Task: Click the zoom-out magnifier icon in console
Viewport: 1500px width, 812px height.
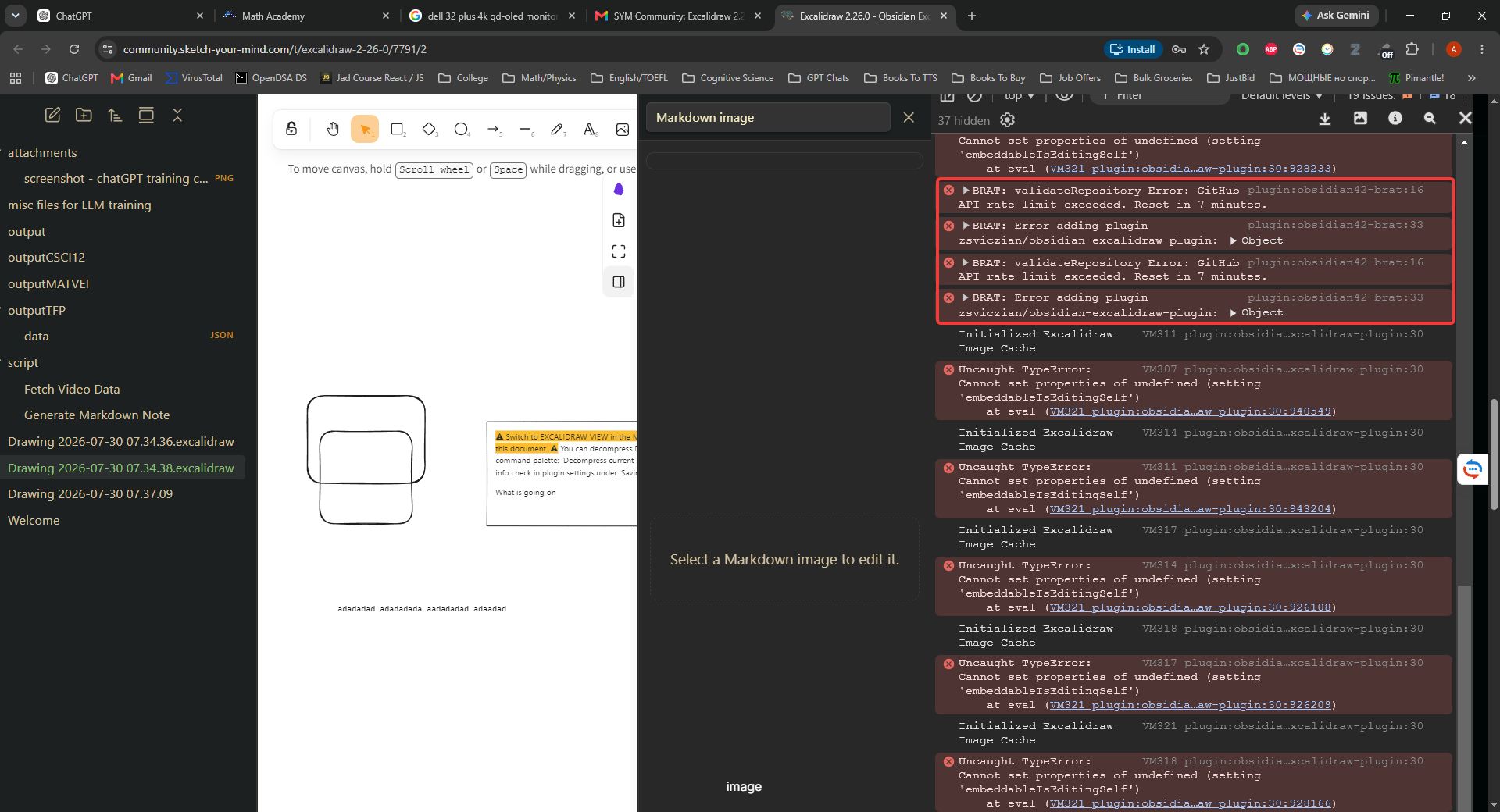Action: [x=1430, y=118]
